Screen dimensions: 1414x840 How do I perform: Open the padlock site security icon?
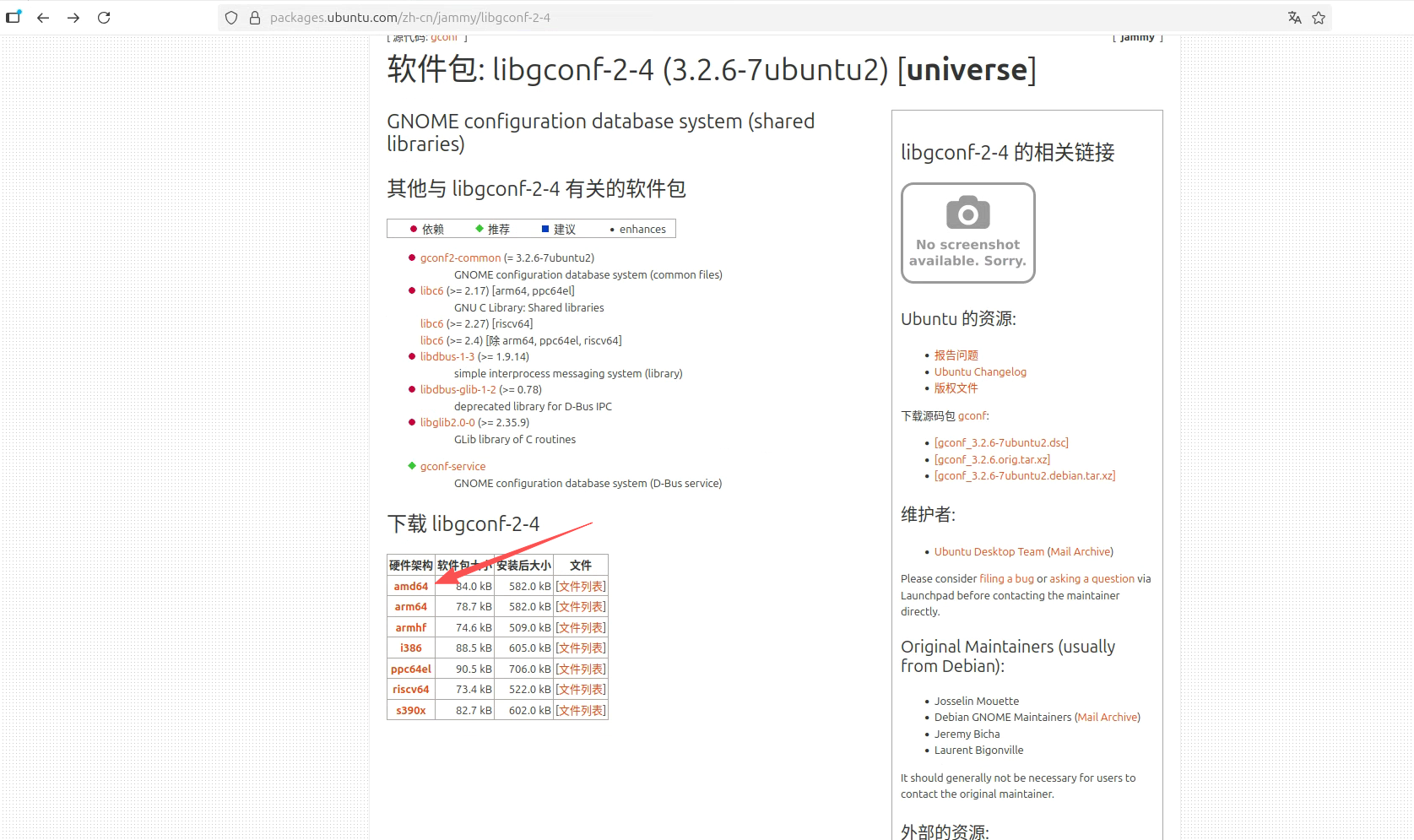(255, 17)
